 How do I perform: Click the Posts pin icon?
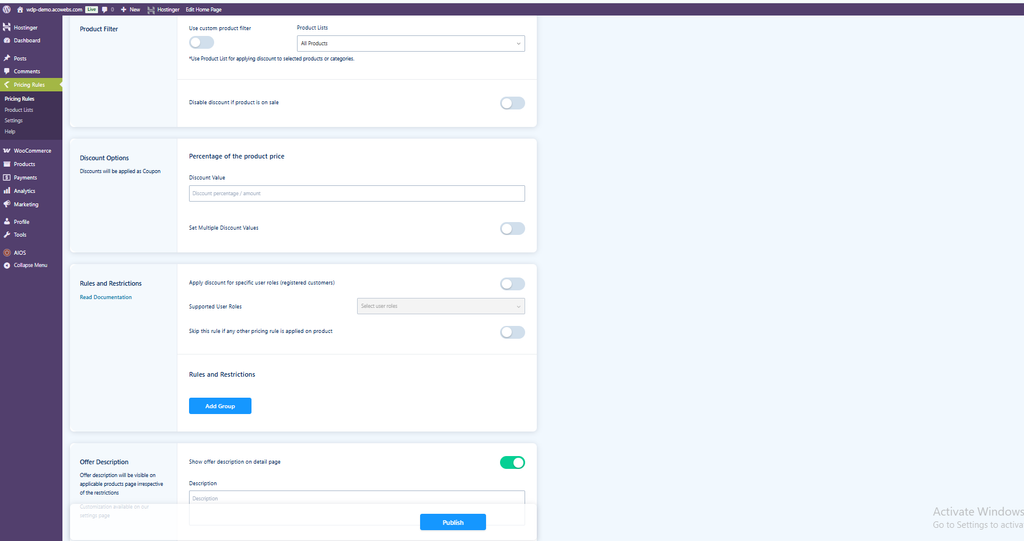coord(7,58)
